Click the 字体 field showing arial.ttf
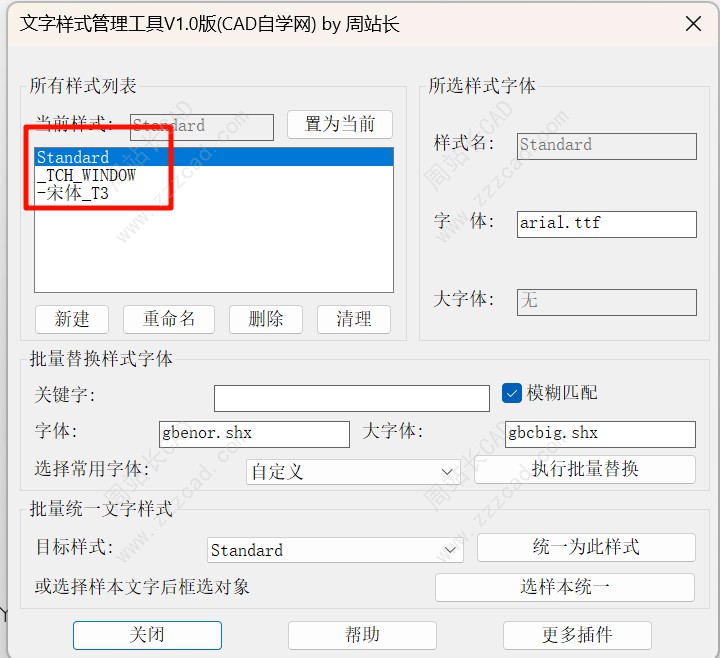The height and width of the screenshot is (658, 720). [606, 223]
